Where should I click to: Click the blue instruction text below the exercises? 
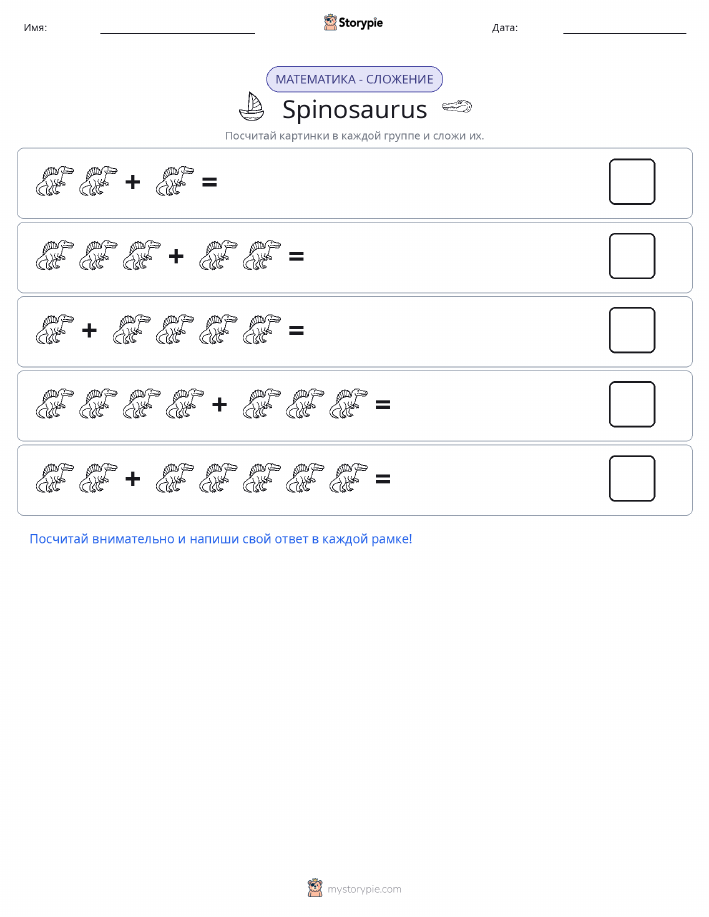(x=221, y=539)
